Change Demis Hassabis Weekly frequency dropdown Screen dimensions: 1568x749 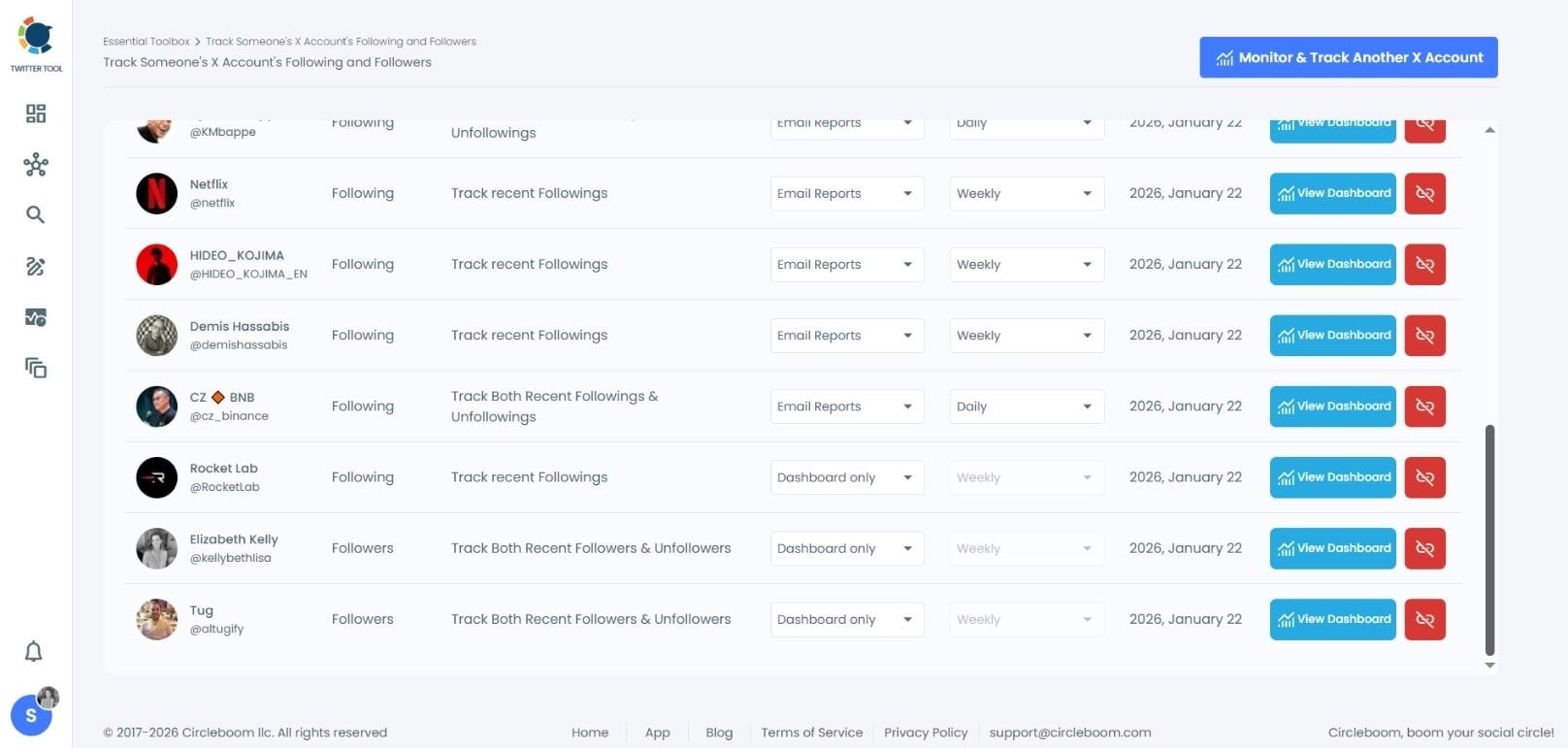point(1026,336)
